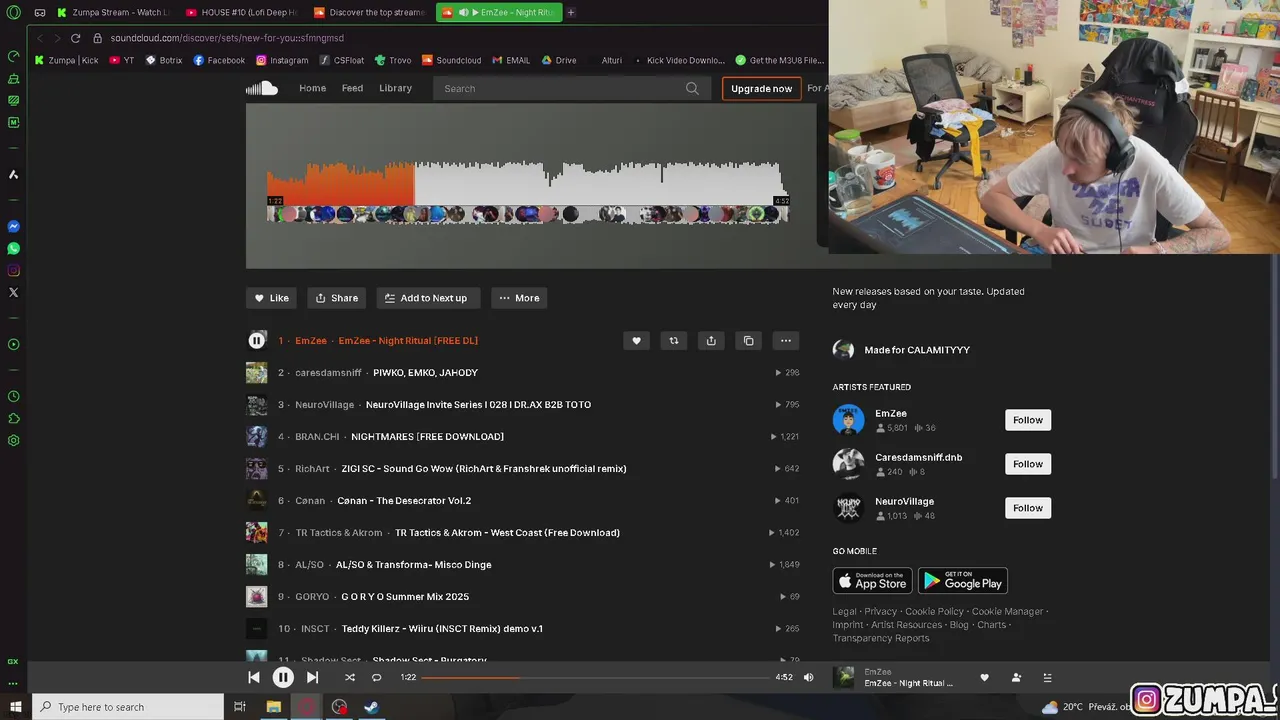Play NIGHTMARES [FREE DOWNLOAD] track
Viewport: 1280px width, 720px height.
point(427,437)
